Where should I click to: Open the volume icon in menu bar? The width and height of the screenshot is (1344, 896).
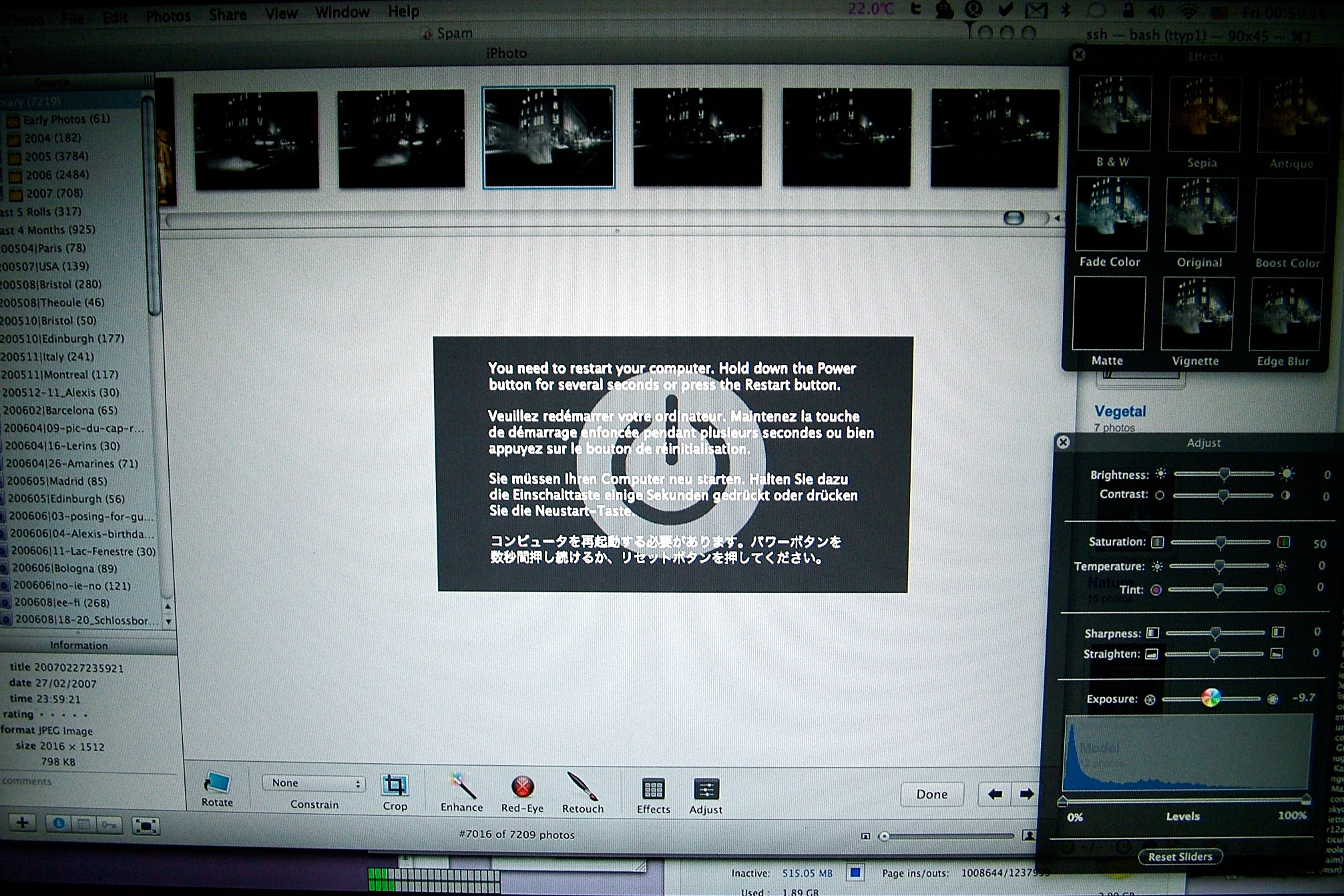[x=1157, y=11]
